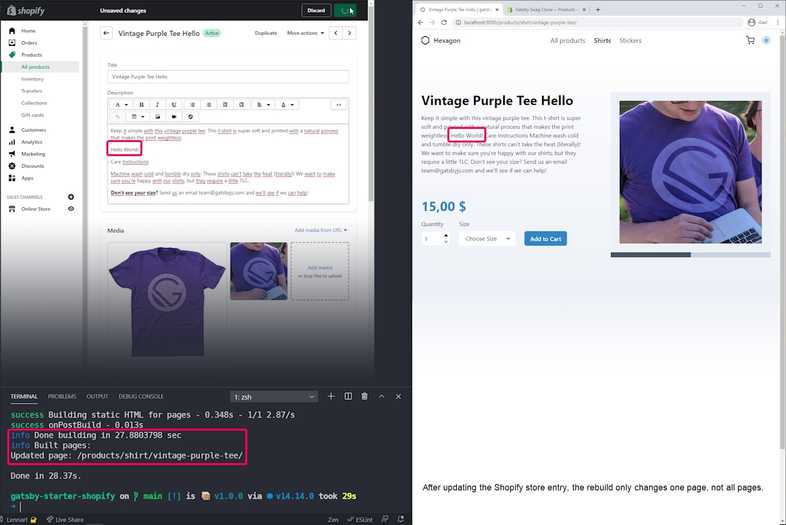The height and width of the screenshot is (525, 786).
Task: Click the product Title input field
Action: click(227, 76)
